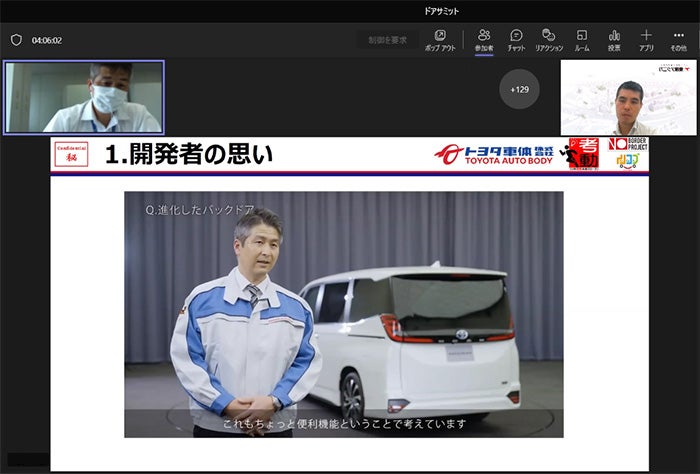Click the アプリ add apps plus icon
The image size is (700, 474).
coord(646,40)
